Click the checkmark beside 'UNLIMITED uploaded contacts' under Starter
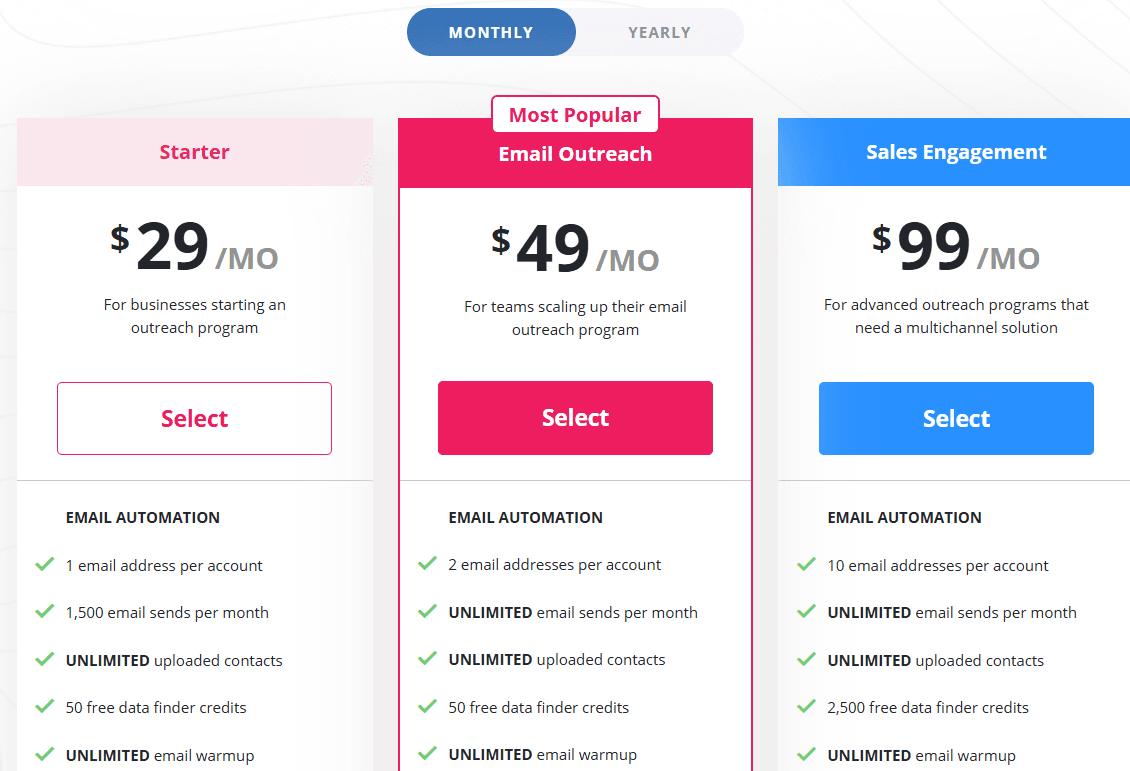Image resolution: width=1130 pixels, height=771 pixels. tap(44, 660)
